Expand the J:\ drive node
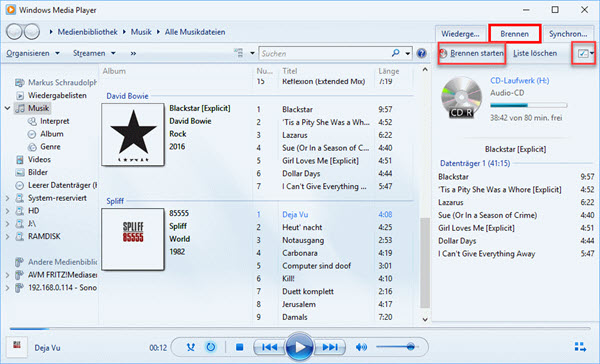The image size is (600, 364). pyautogui.click(x=7, y=224)
